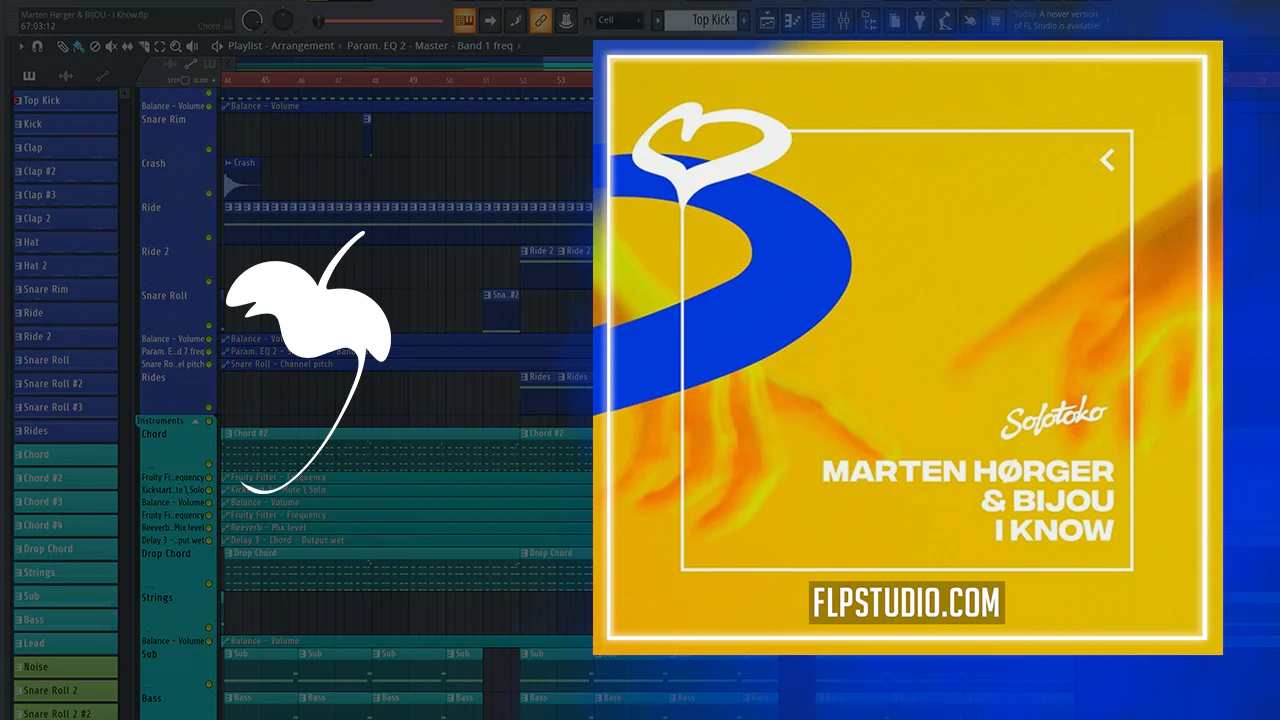This screenshot has height=720, width=1280.
Task: Show the patterns tab in picker
Action: point(29,75)
